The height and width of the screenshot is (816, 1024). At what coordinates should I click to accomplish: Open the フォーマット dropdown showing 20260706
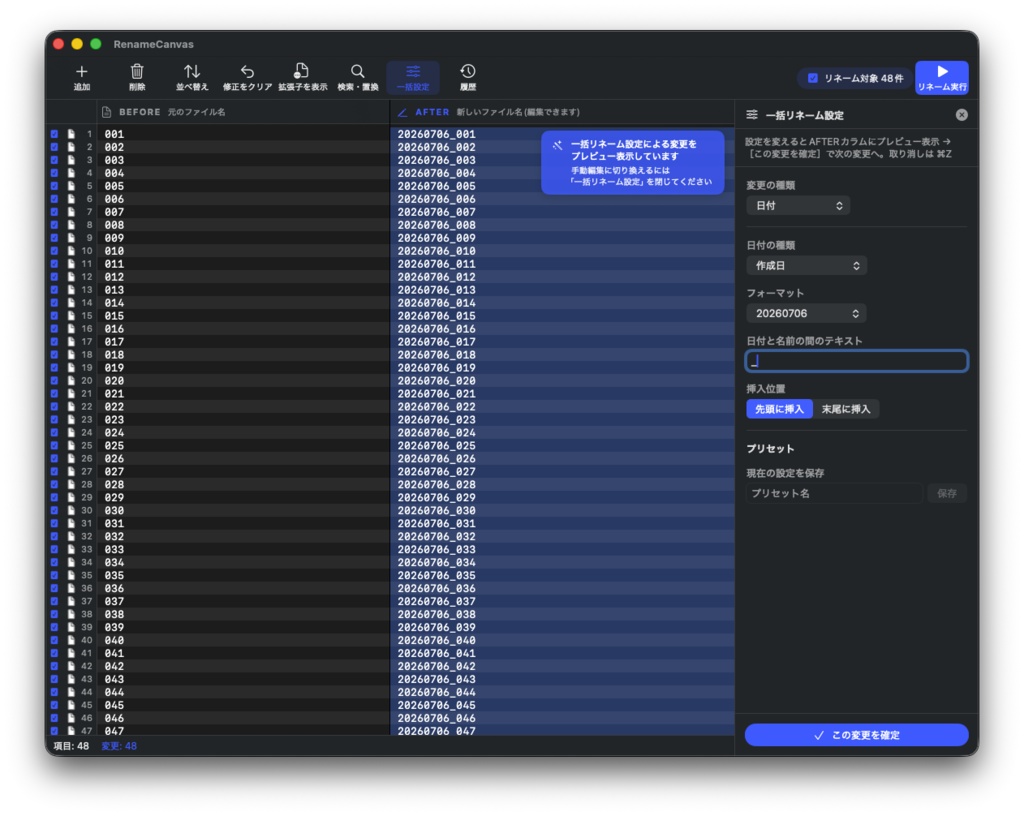(807, 313)
